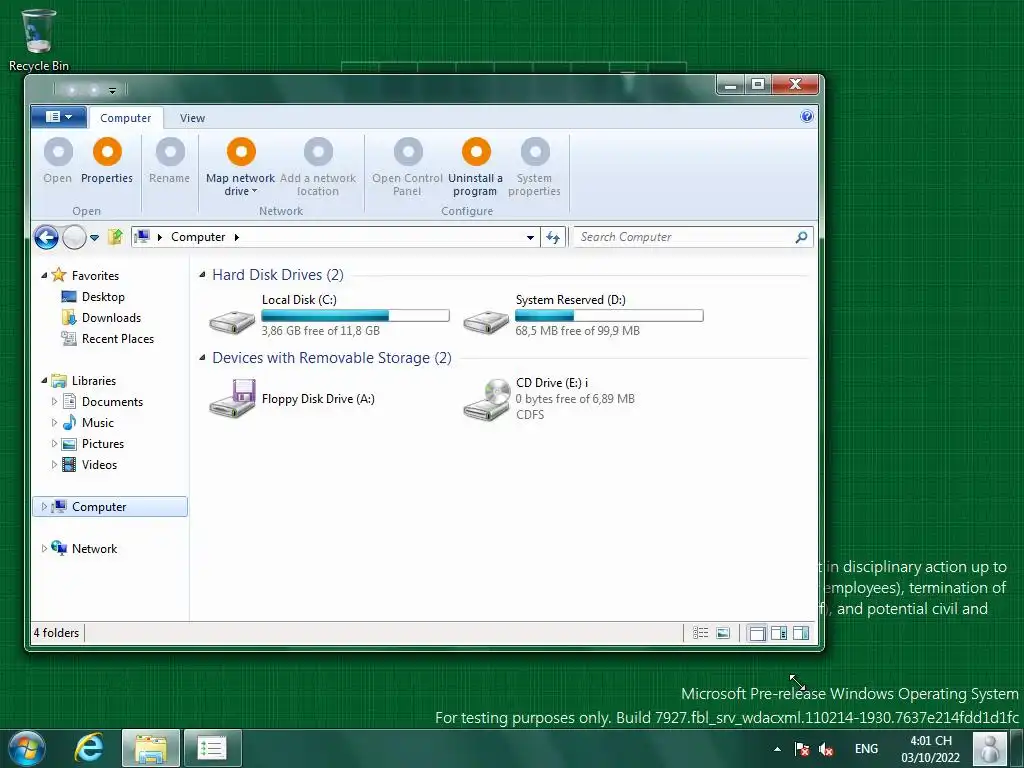Open the quick access toolbar dropdown
Image resolution: width=1024 pixels, height=768 pixels.
click(112, 90)
